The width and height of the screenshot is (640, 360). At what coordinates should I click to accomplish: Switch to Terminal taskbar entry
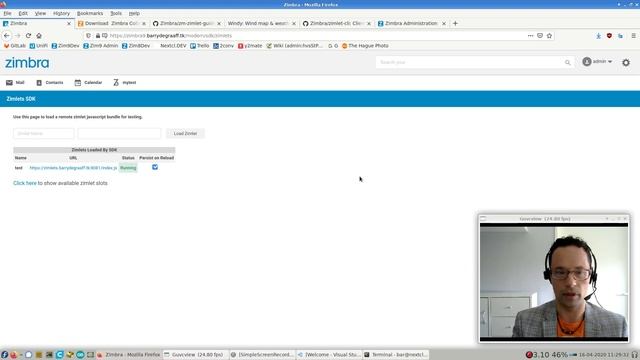click(396, 355)
